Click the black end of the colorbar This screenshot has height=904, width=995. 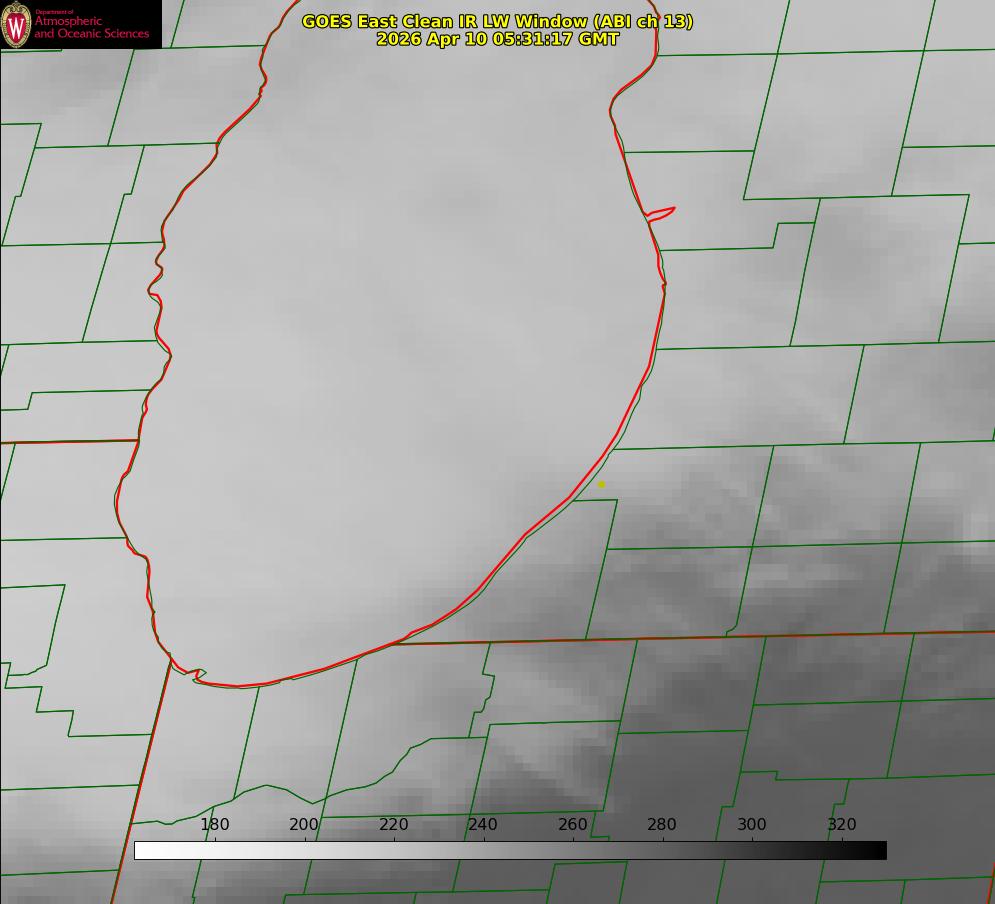click(x=877, y=851)
